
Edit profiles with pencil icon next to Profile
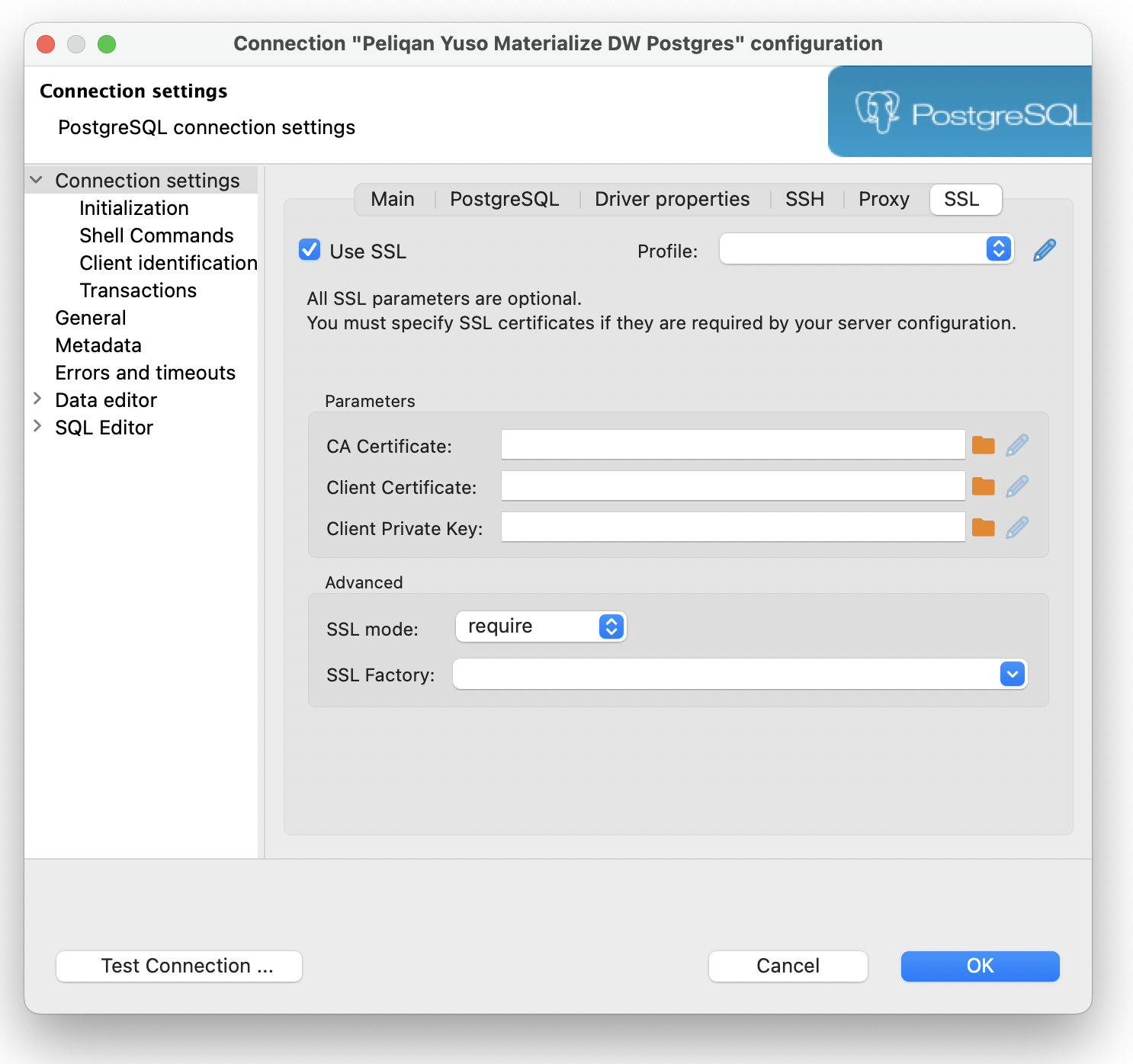[x=1045, y=250]
